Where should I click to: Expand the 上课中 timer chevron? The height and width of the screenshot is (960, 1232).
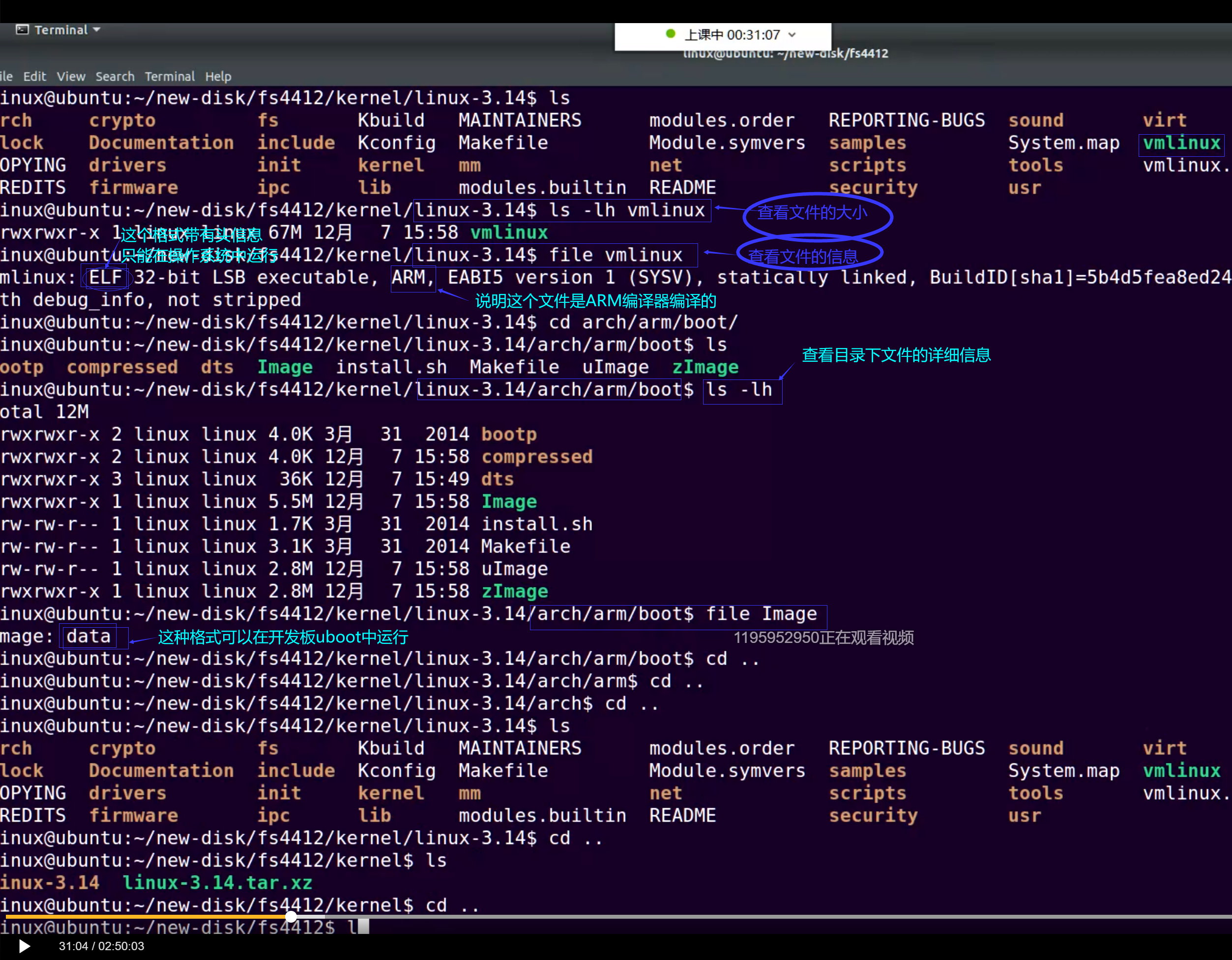pyautogui.click(x=792, y=35)
